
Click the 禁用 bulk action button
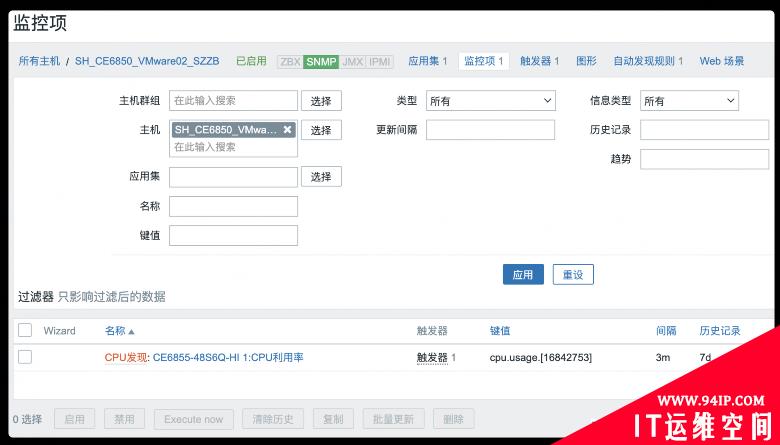[x=124, y=419]
